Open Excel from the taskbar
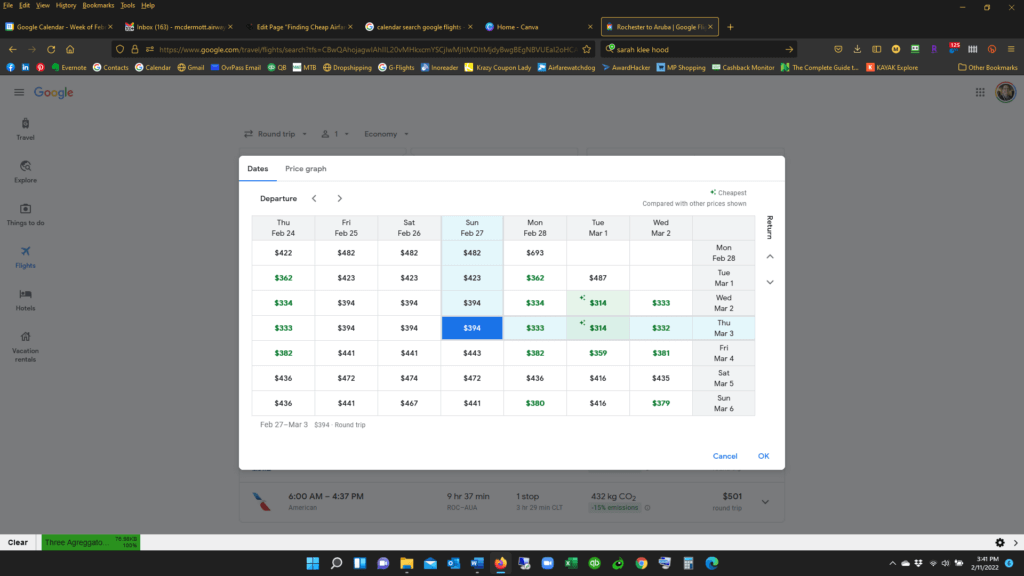The image size is (1024, 576). [x=571, y=563]
